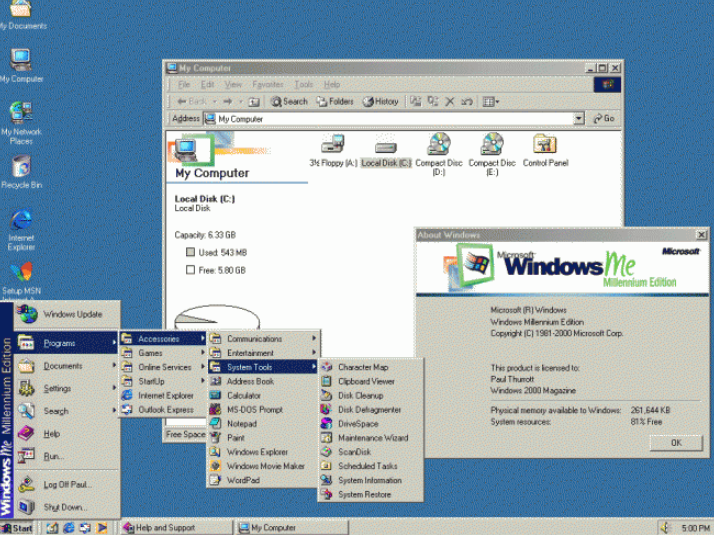The width and height of the screenshot is (714, 535).
Task: Expand Online Services submenu
Action: click(163, 367)
